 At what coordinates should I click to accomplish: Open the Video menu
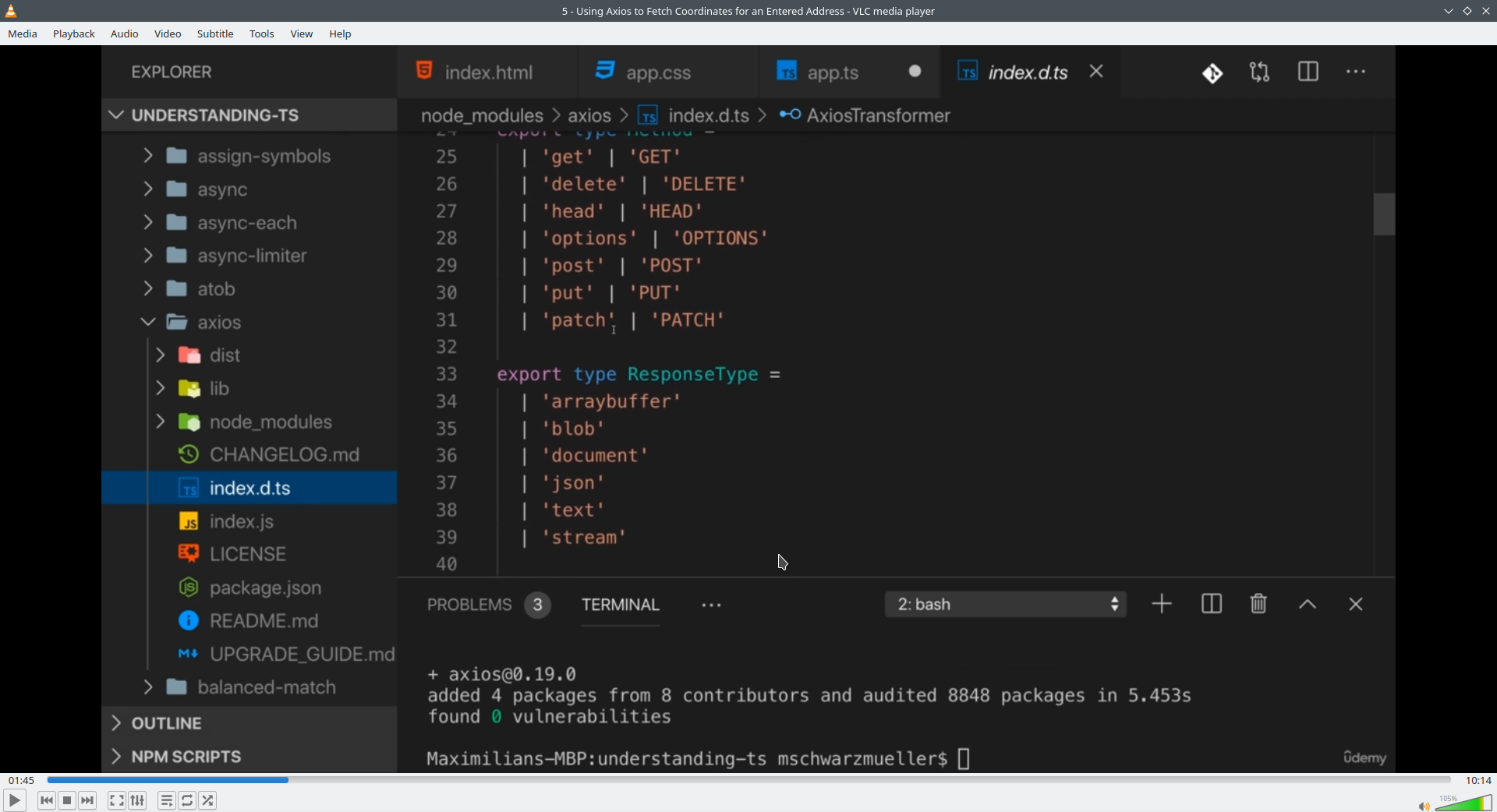(x=168, y=34)
